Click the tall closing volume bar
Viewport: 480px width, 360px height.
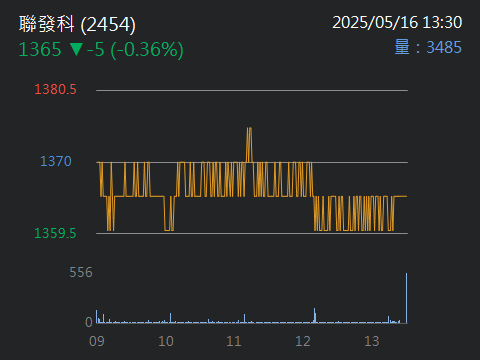(406, 298)
